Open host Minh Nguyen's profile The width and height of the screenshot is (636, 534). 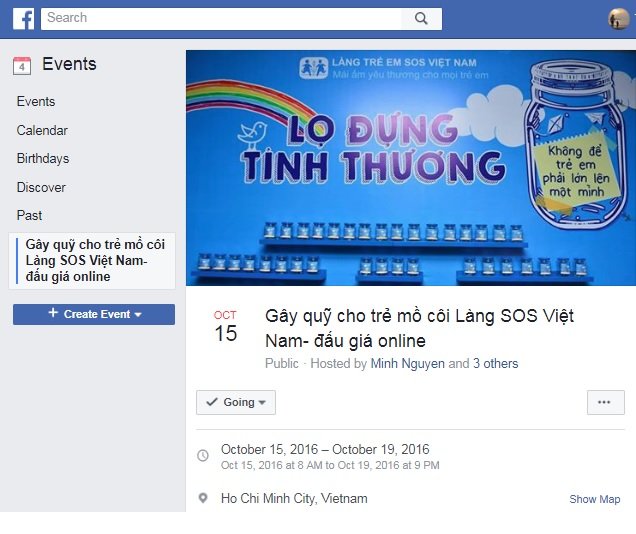[408, 363]
